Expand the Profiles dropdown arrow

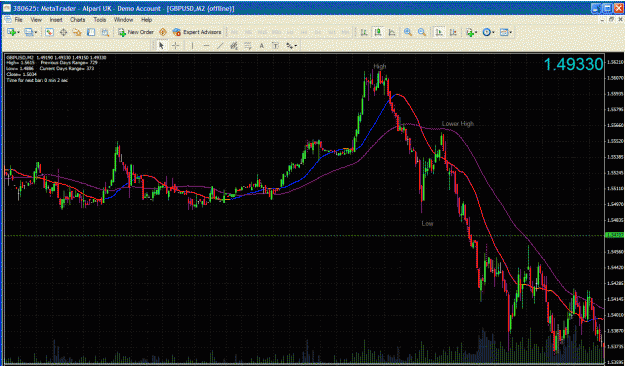coord(36,32)
